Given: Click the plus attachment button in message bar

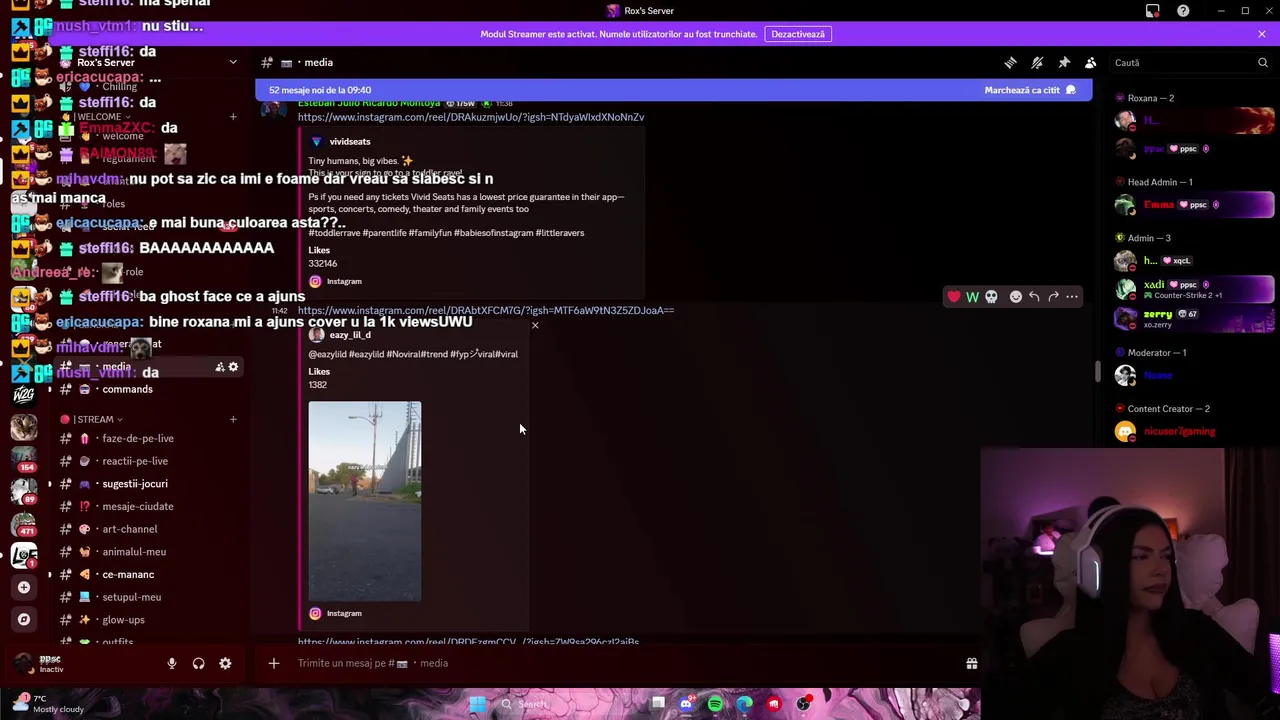Looking at the screenshot, I should point(273,663).
